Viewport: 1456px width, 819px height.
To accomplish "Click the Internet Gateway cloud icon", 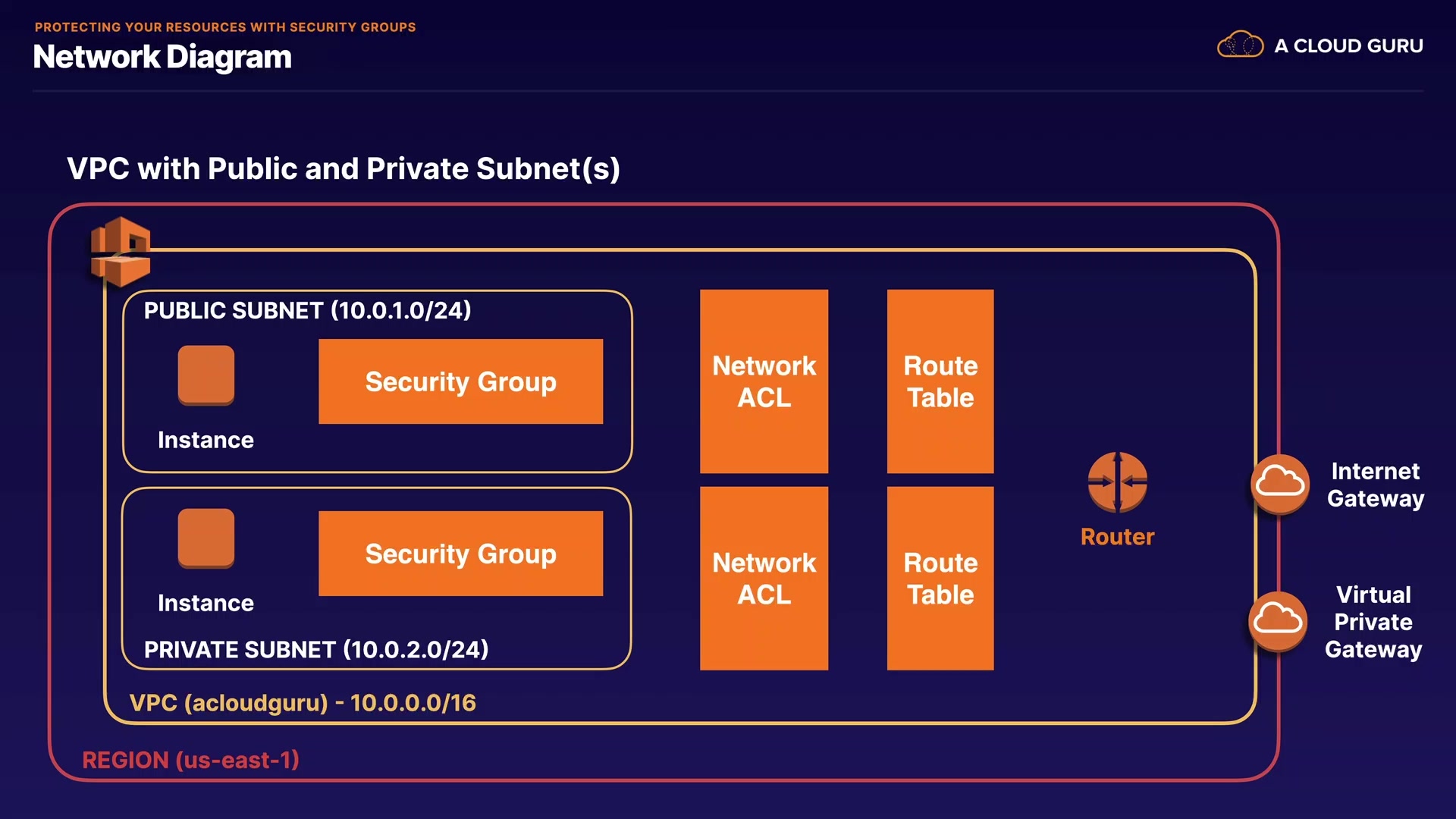I will pos(1280,483).
